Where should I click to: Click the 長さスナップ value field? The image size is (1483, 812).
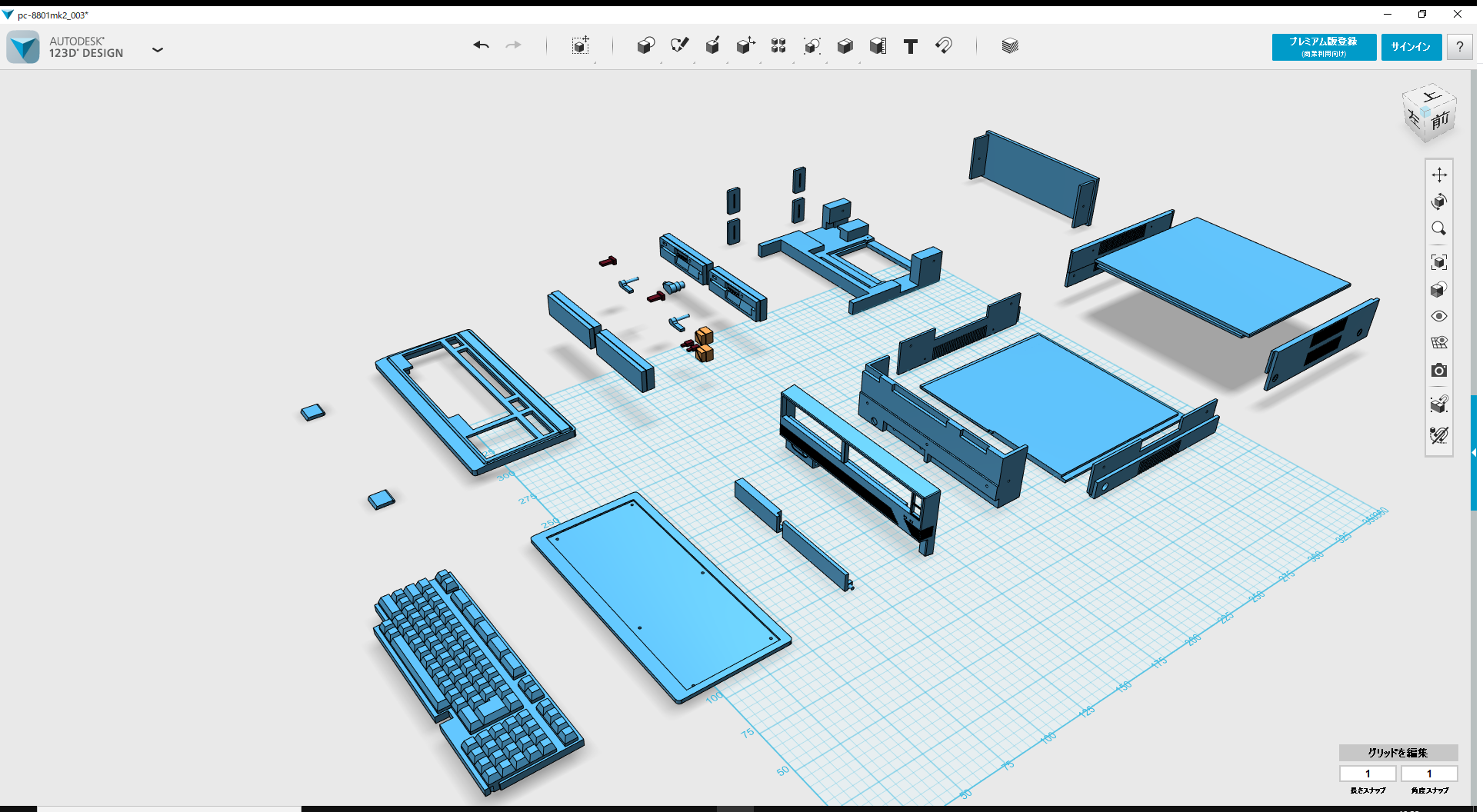(x=1368, y=774)
